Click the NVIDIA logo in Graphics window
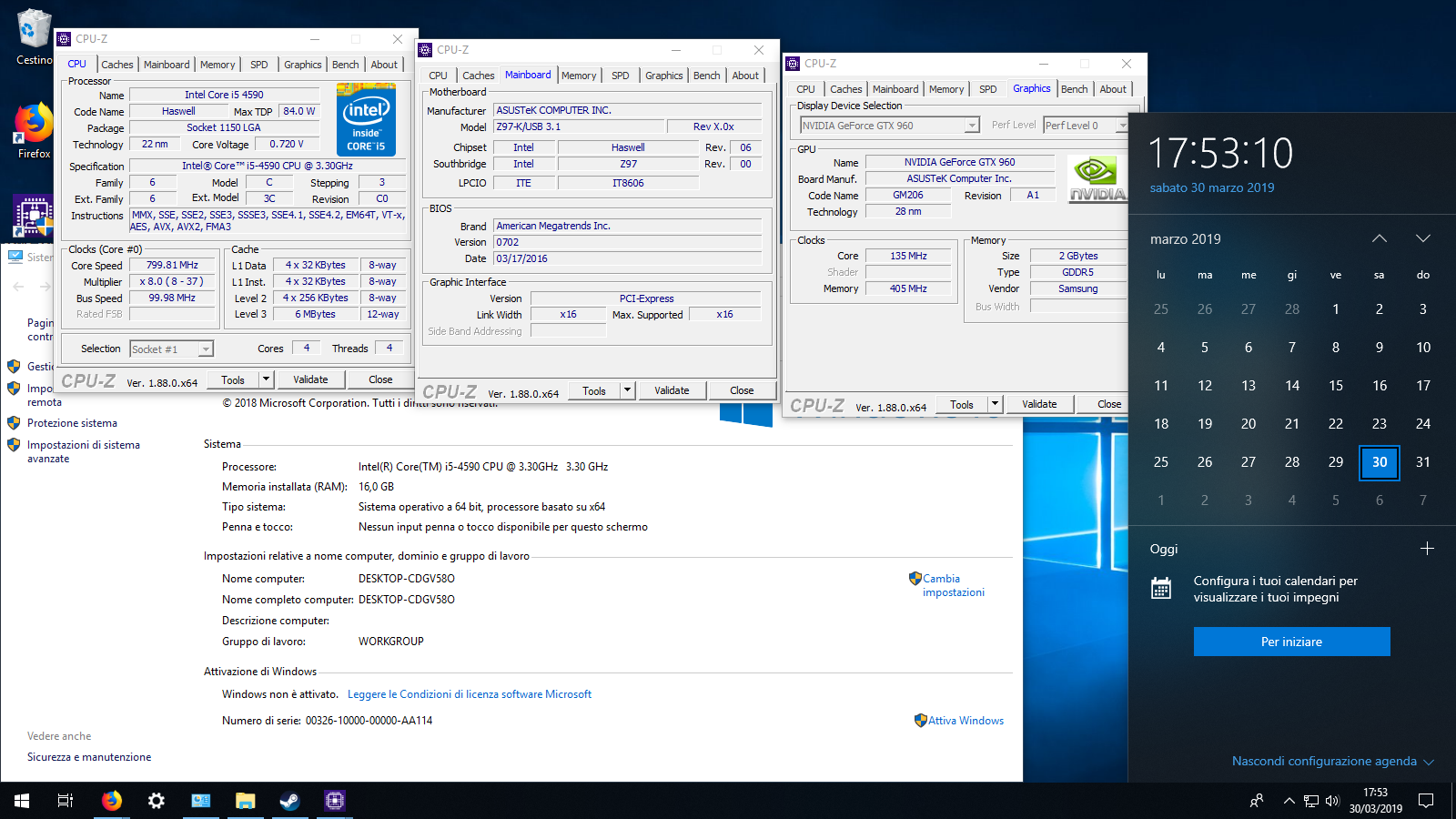The width and height of the screenshot is (1456, 819). click(1097, 178)
